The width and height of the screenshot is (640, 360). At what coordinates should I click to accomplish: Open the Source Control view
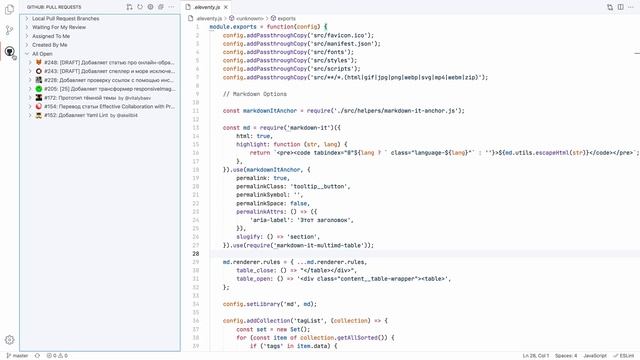pyautogui.click(x=9, y=30)
